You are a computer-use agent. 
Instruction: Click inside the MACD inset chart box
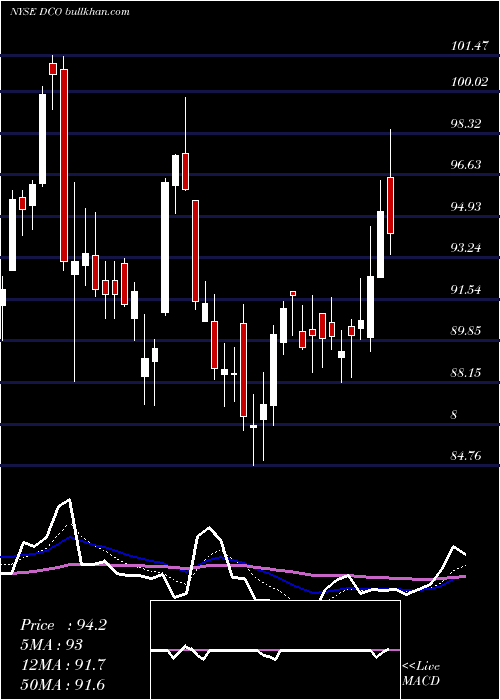(275, 650)
